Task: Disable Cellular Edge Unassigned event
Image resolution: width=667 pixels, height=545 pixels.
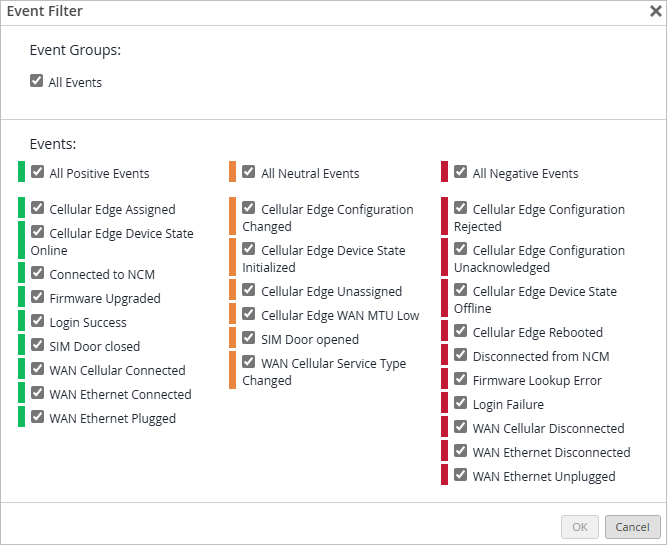Action: pos(249,290)
